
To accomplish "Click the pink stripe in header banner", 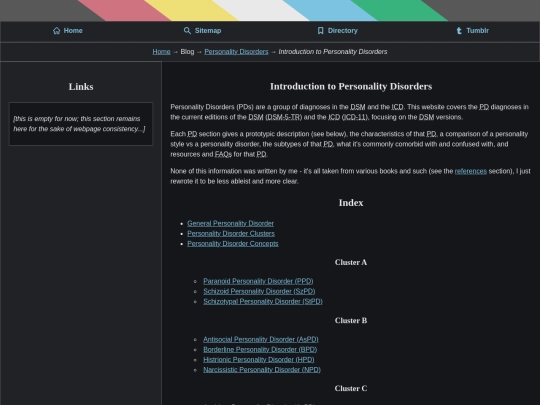I will click(x=124, y=10).
